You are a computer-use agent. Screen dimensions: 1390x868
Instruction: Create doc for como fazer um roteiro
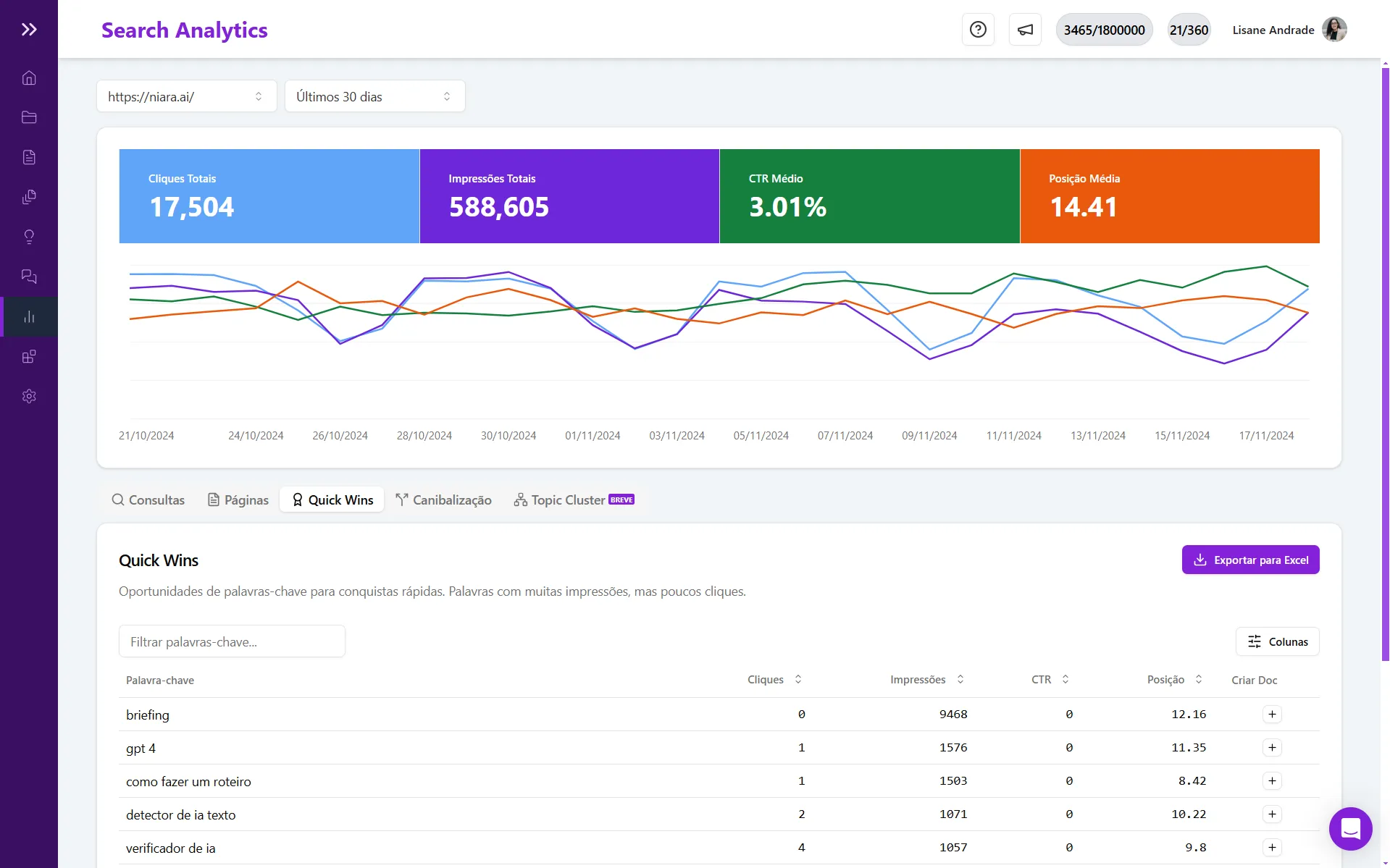(x=1272, y=781)
